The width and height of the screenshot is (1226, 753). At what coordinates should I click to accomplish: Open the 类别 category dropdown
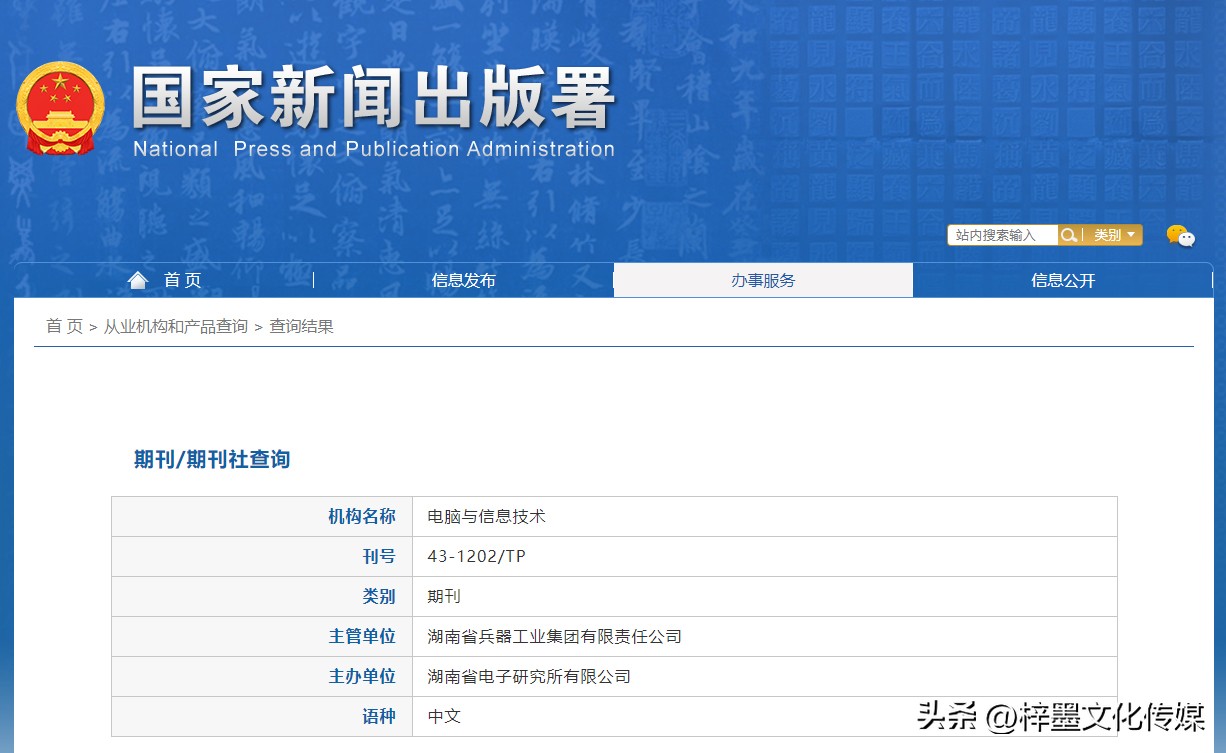point(1108,234)
